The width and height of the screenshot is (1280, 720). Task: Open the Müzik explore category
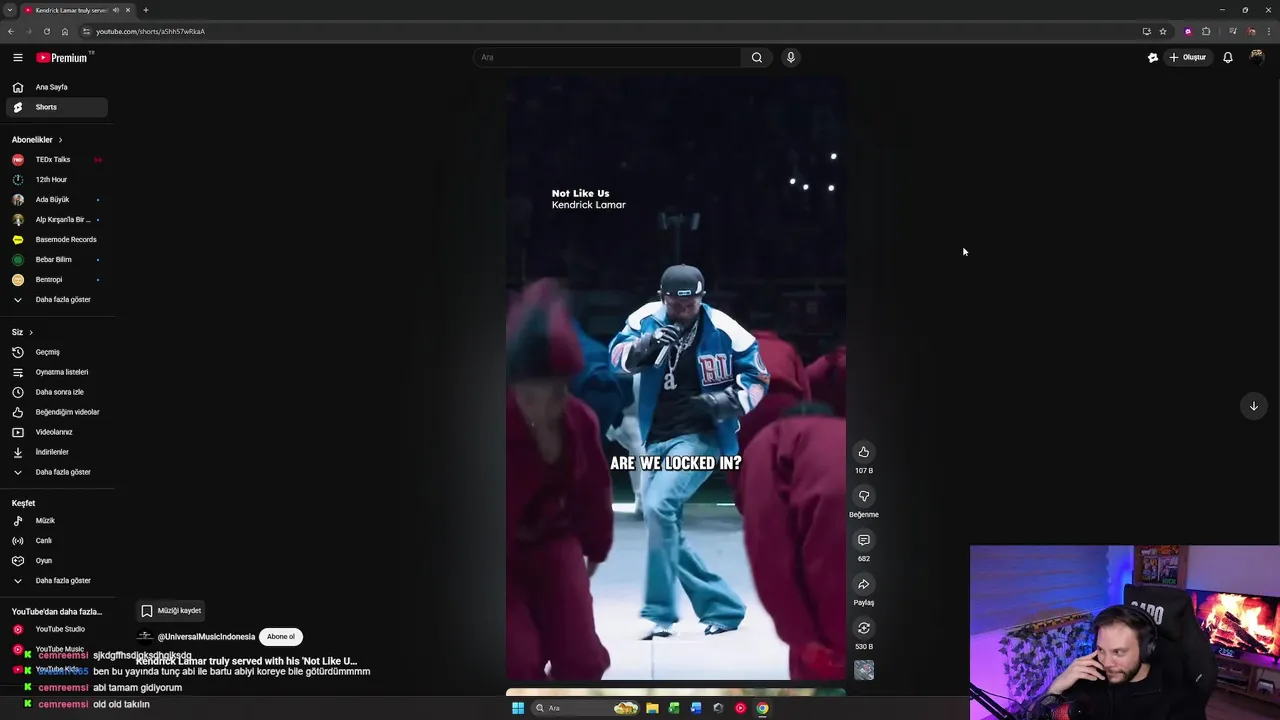pyautogui.click(x=56, y=520)
